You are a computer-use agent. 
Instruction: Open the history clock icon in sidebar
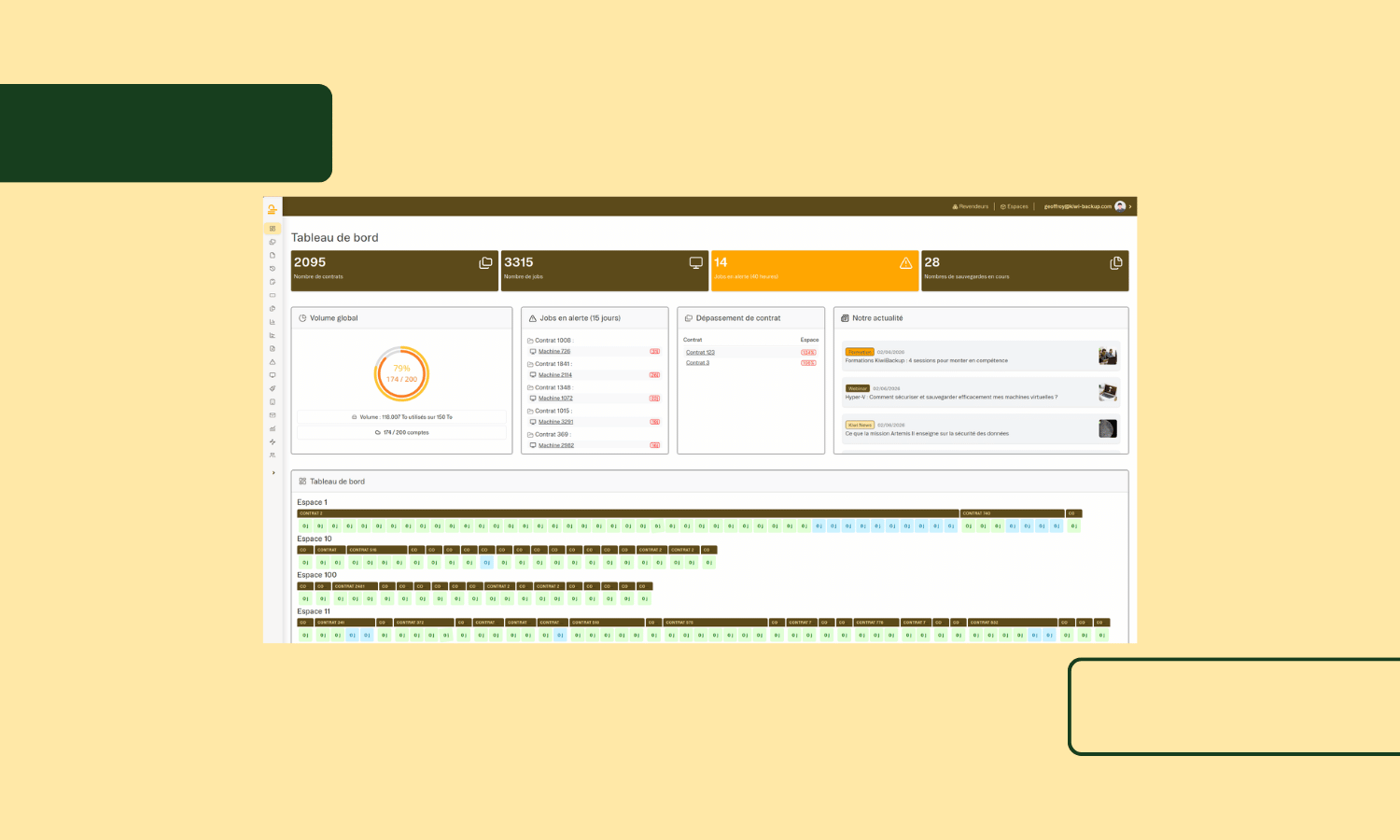point(273,269)
